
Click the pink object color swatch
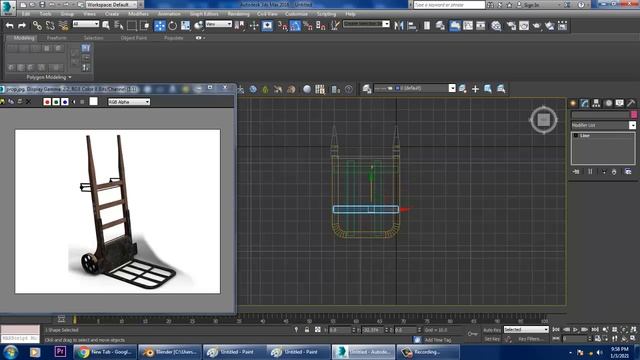(x=633, y=115)
